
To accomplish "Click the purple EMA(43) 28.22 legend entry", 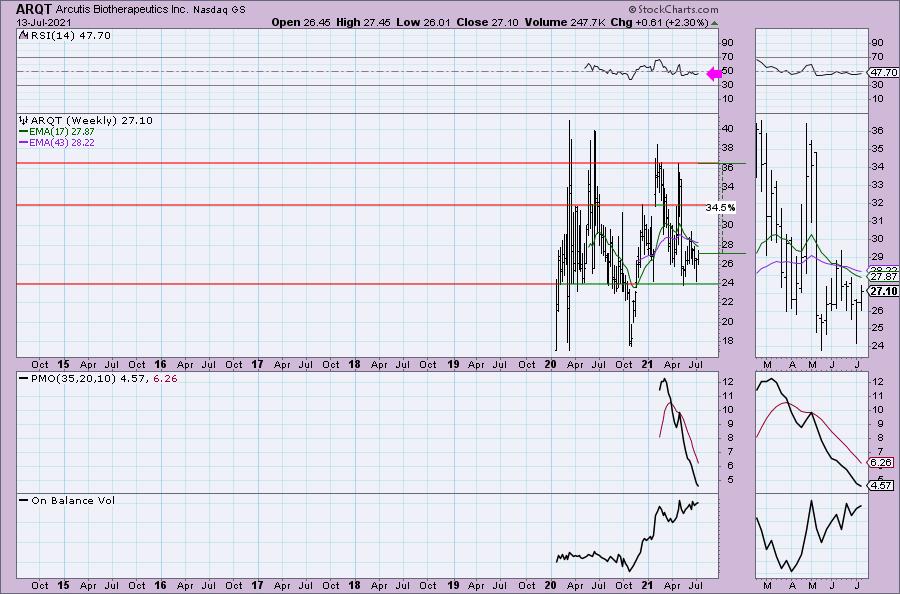I will click(56, 142).
